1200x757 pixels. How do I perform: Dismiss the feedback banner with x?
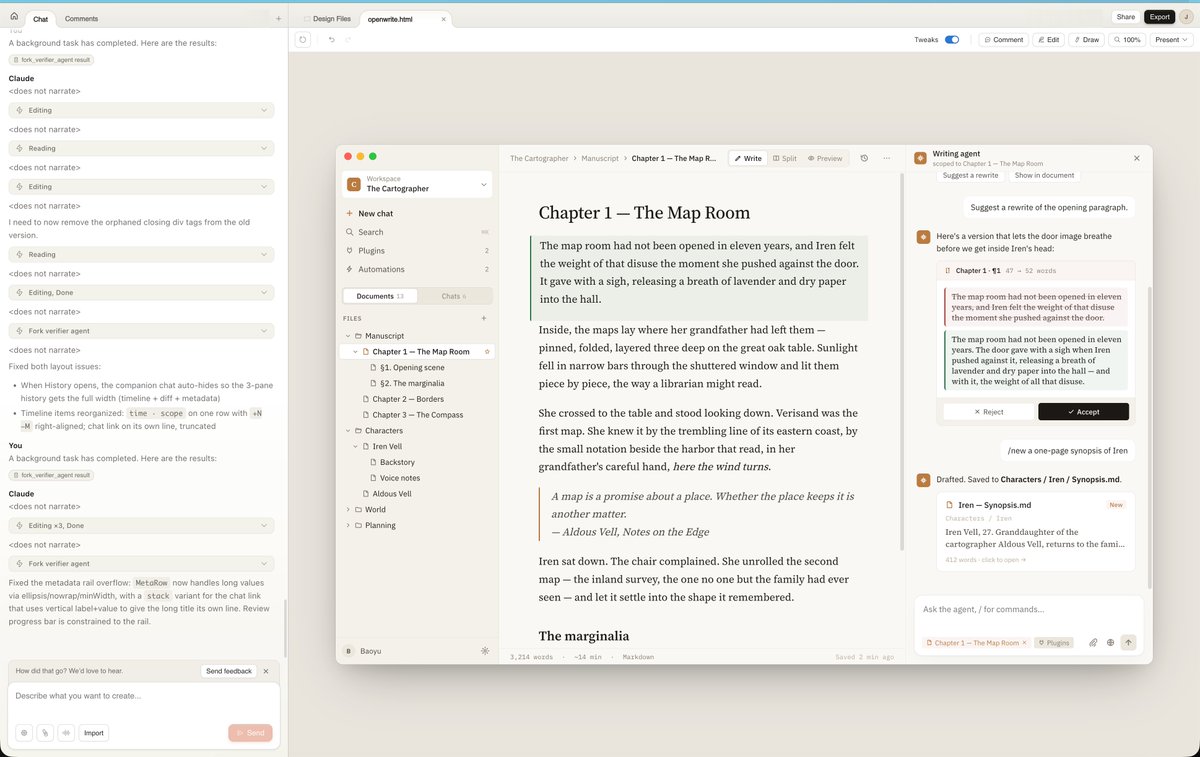coord(266,671)
